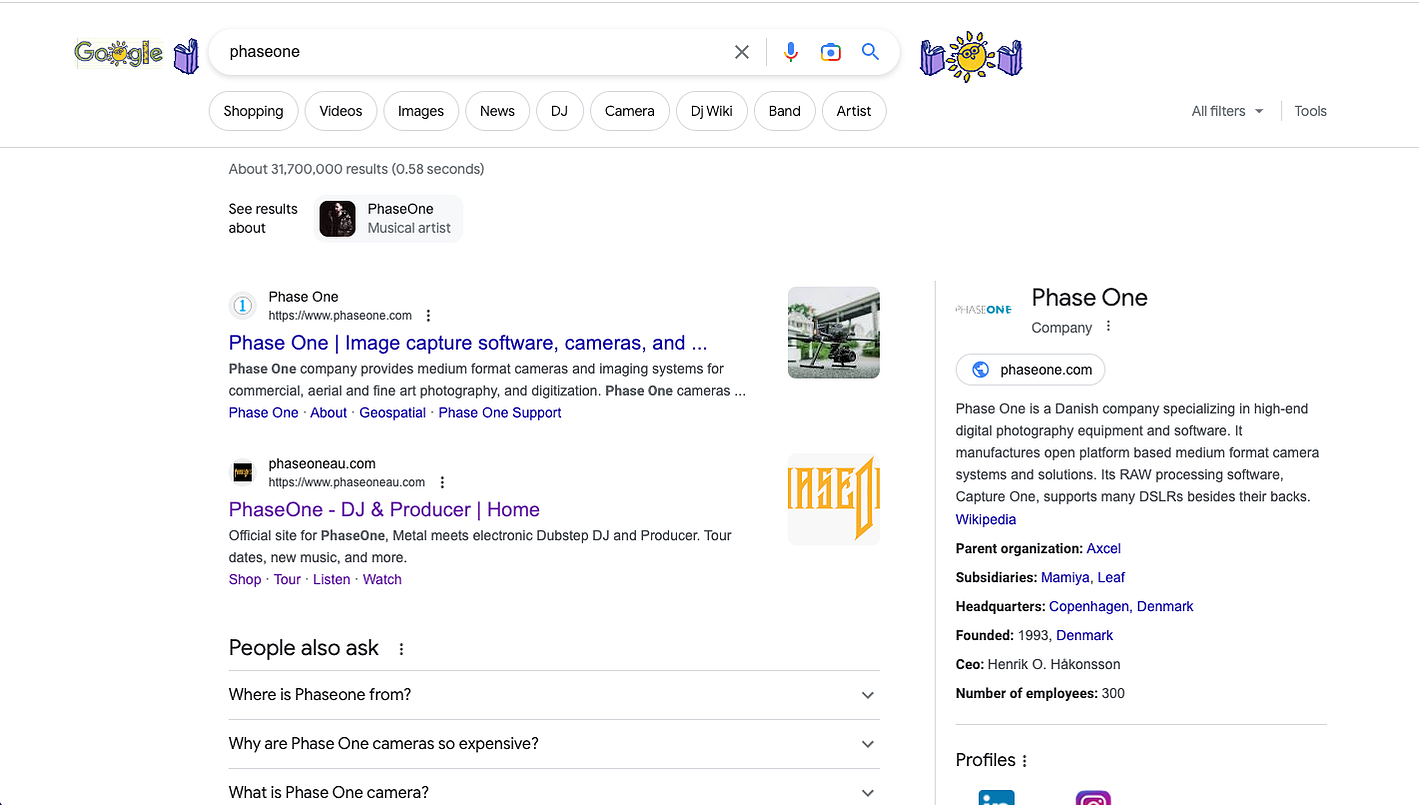Open the Wikipedia source link
The height and width of the screenshot is (805, 1419).
[x=986, y=520]
